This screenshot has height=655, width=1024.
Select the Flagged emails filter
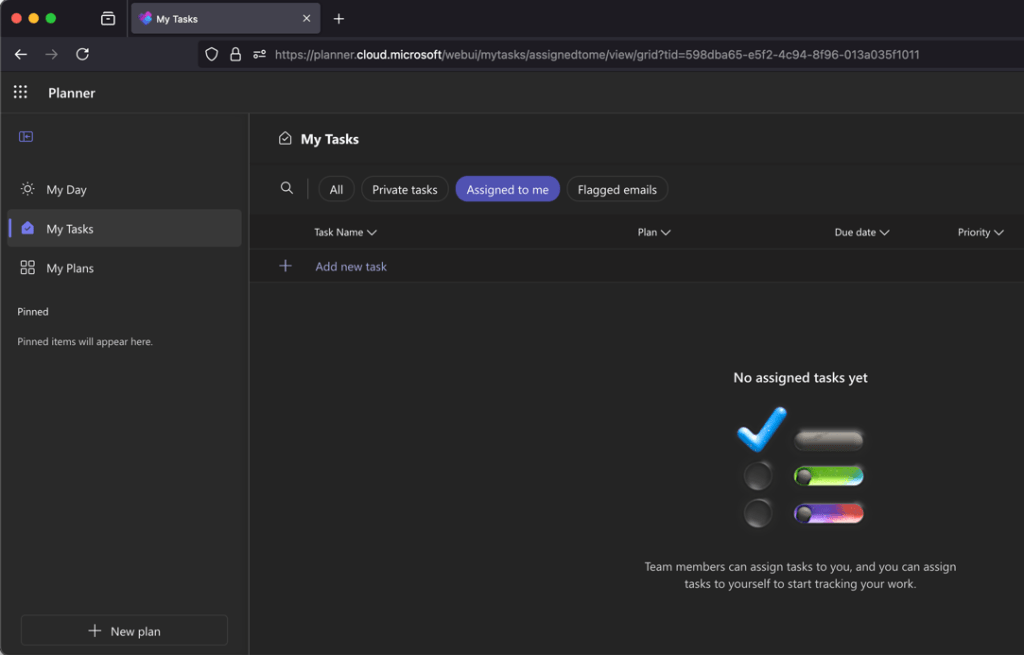coord(617,189)
